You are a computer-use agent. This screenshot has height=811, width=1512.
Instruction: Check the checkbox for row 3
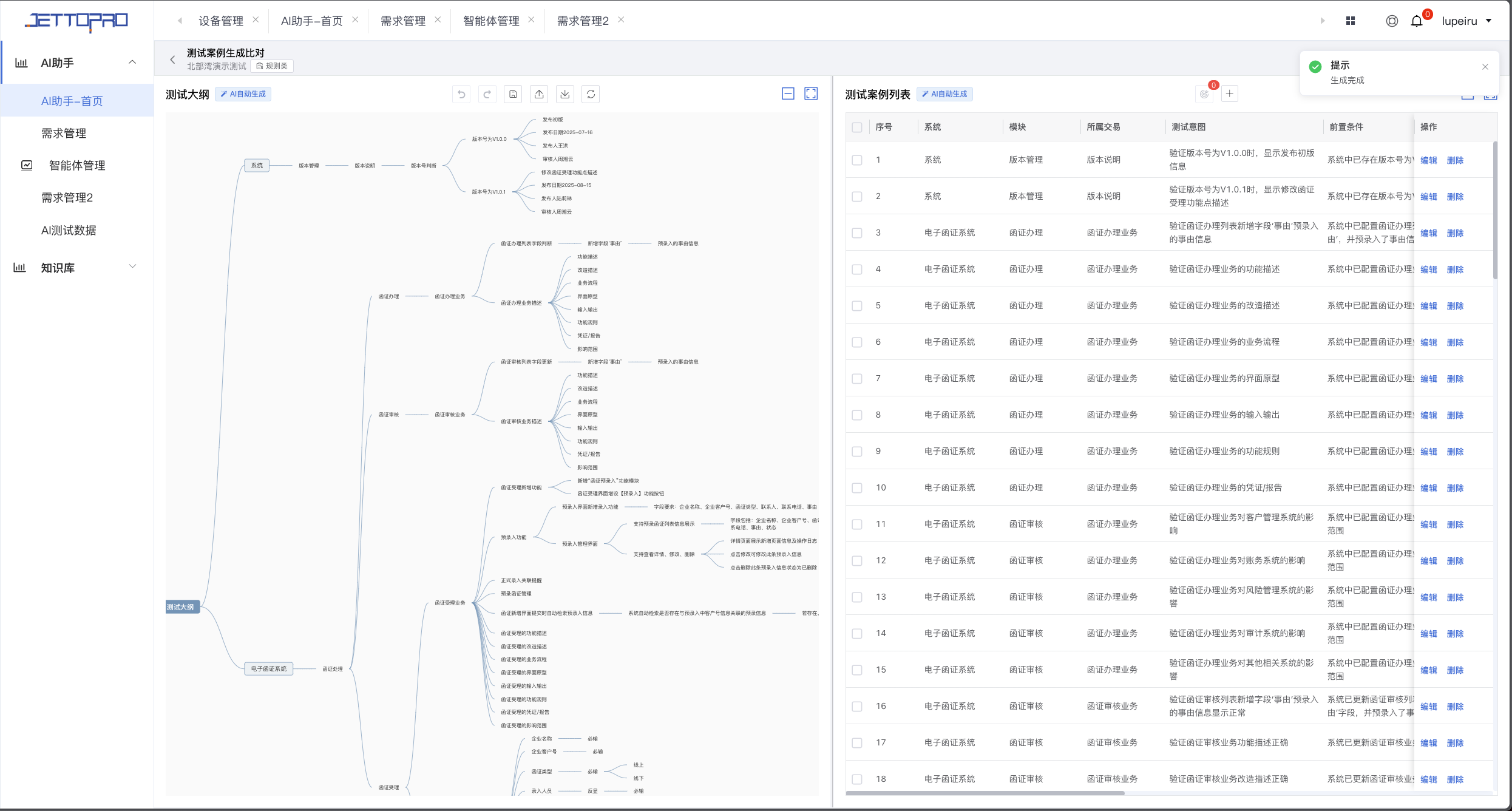coord(857,233)
